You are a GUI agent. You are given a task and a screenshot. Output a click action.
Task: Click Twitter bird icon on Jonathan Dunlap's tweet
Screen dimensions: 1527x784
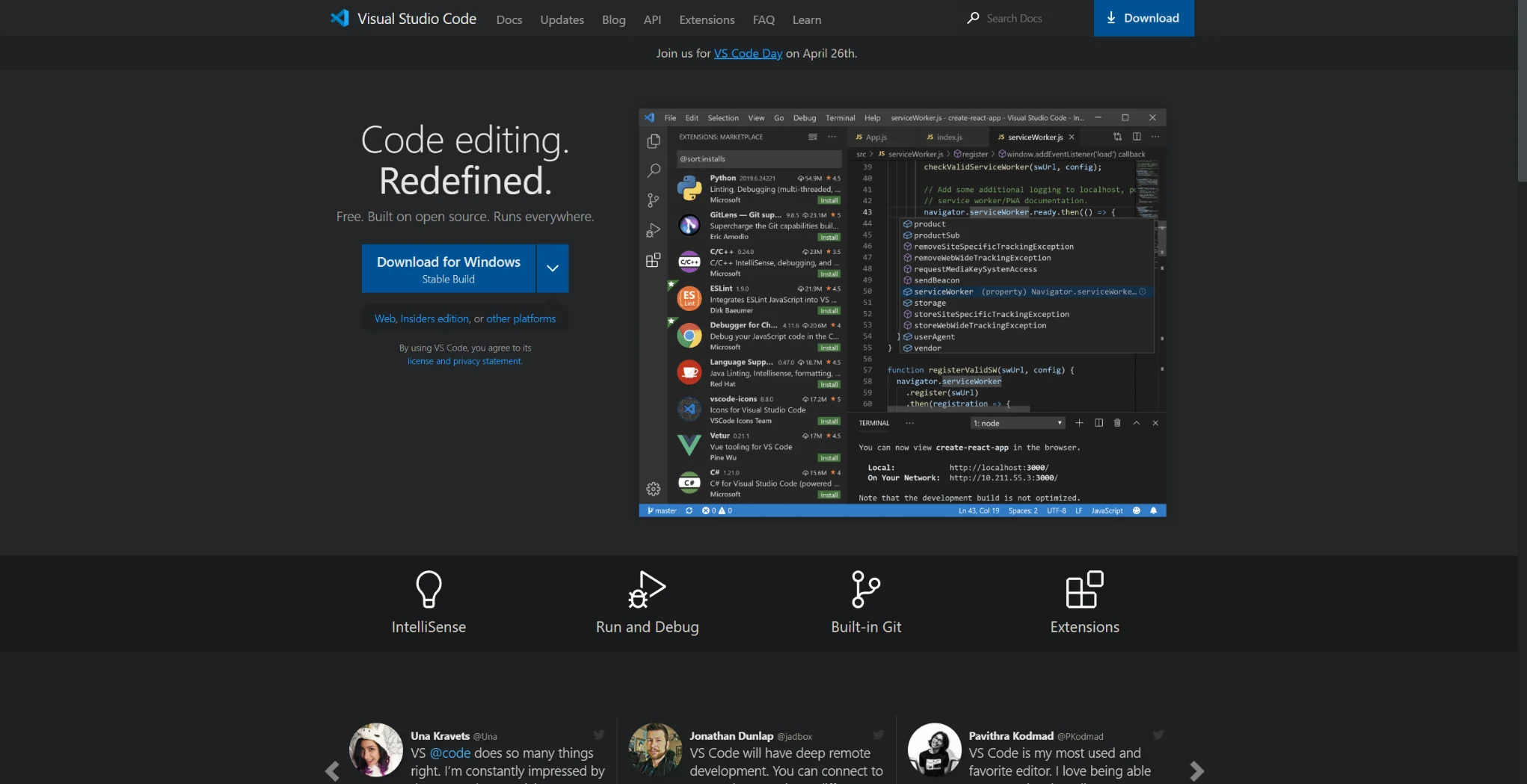click(879, 735)
